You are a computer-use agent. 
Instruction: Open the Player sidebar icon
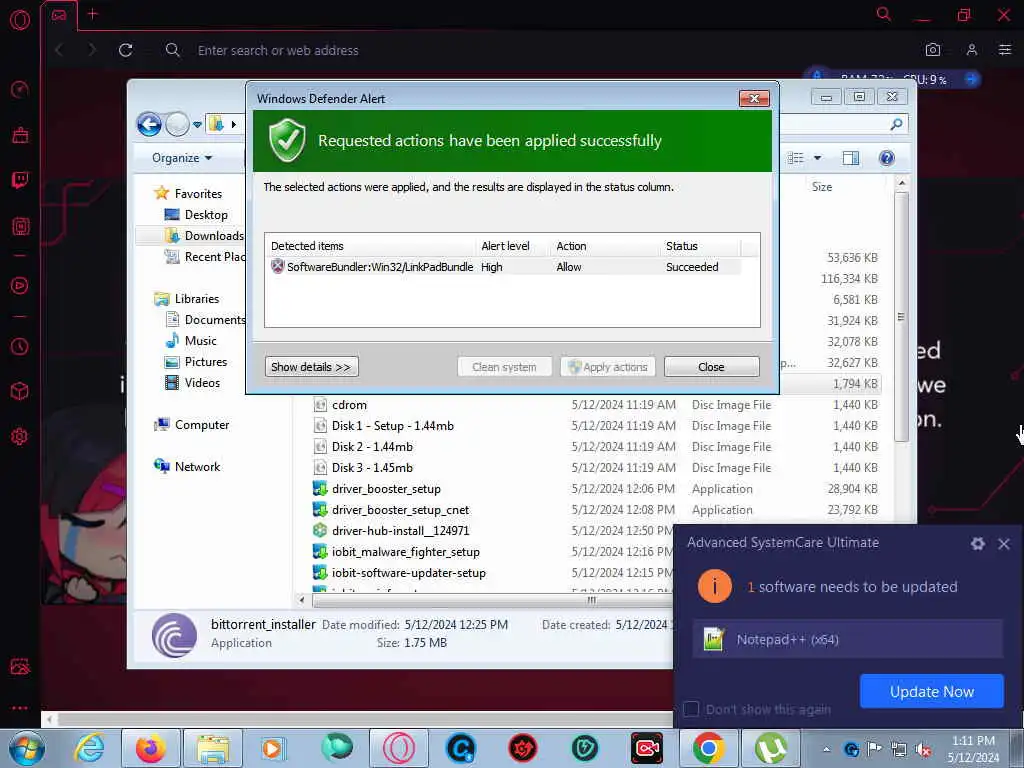20,285
